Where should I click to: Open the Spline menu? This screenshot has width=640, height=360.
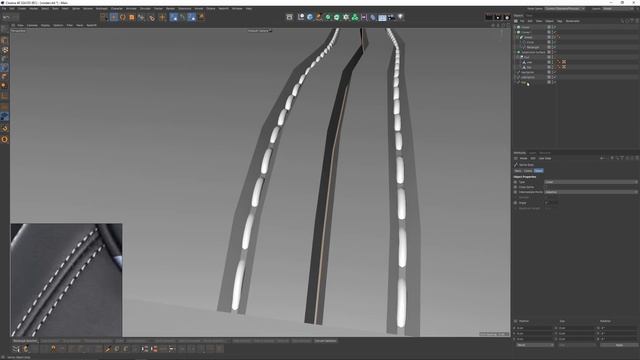[76, 8]
